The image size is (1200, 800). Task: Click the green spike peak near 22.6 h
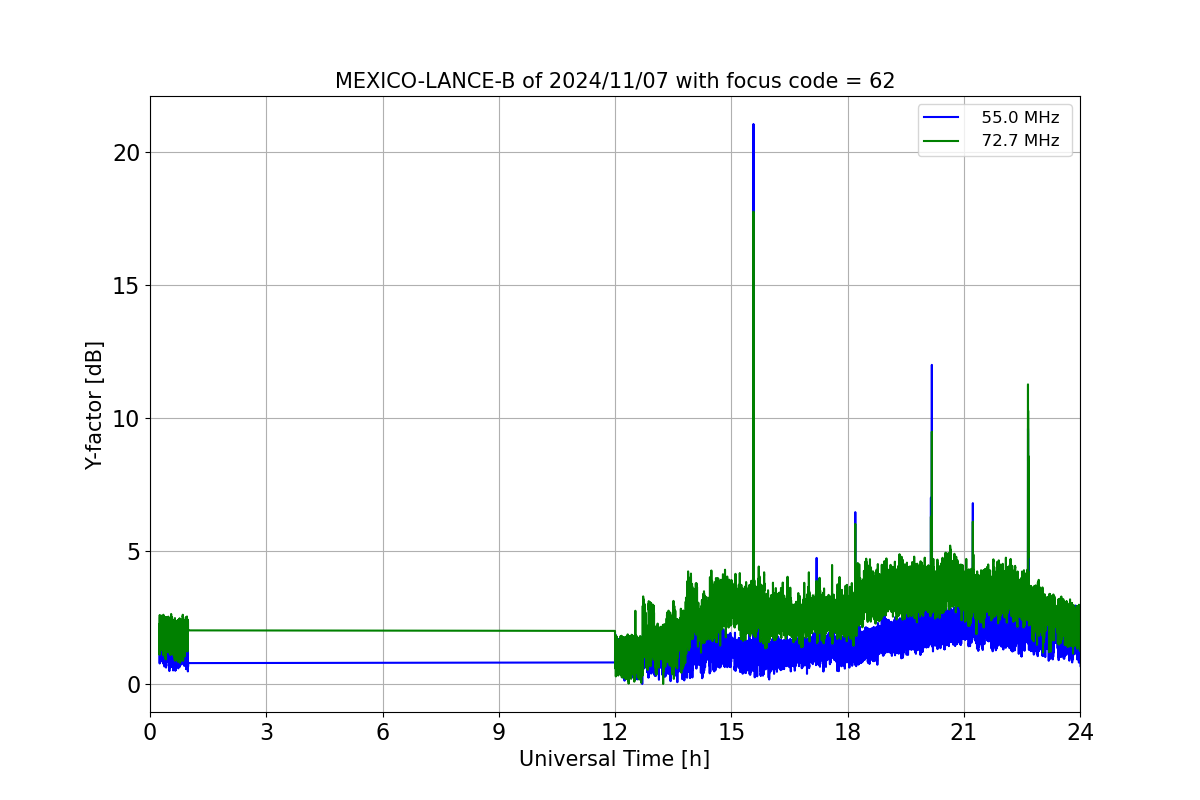pyautogui.click(x=1027, y=385)
